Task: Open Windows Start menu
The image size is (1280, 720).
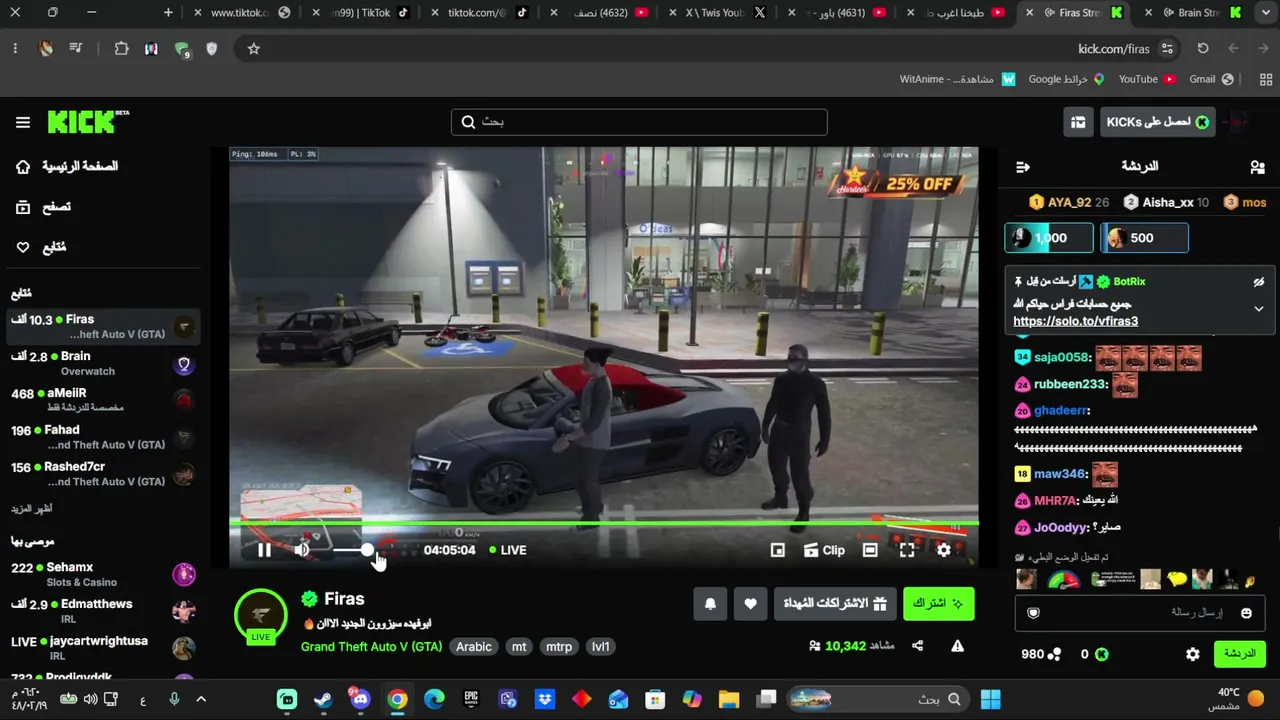Action: pos(990,699)
